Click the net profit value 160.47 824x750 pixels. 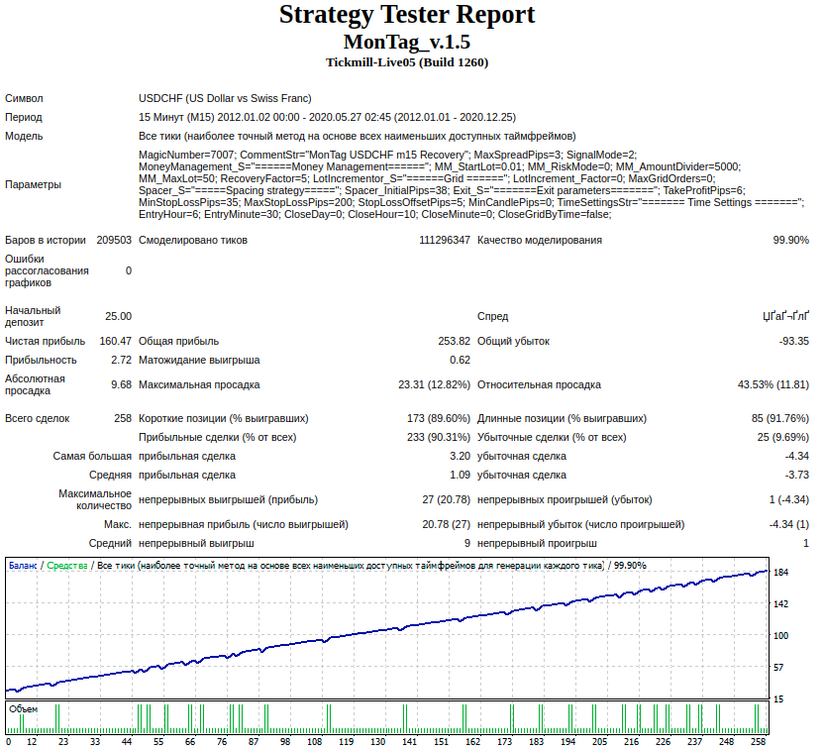pyautogui.click(x=116, y=341)
